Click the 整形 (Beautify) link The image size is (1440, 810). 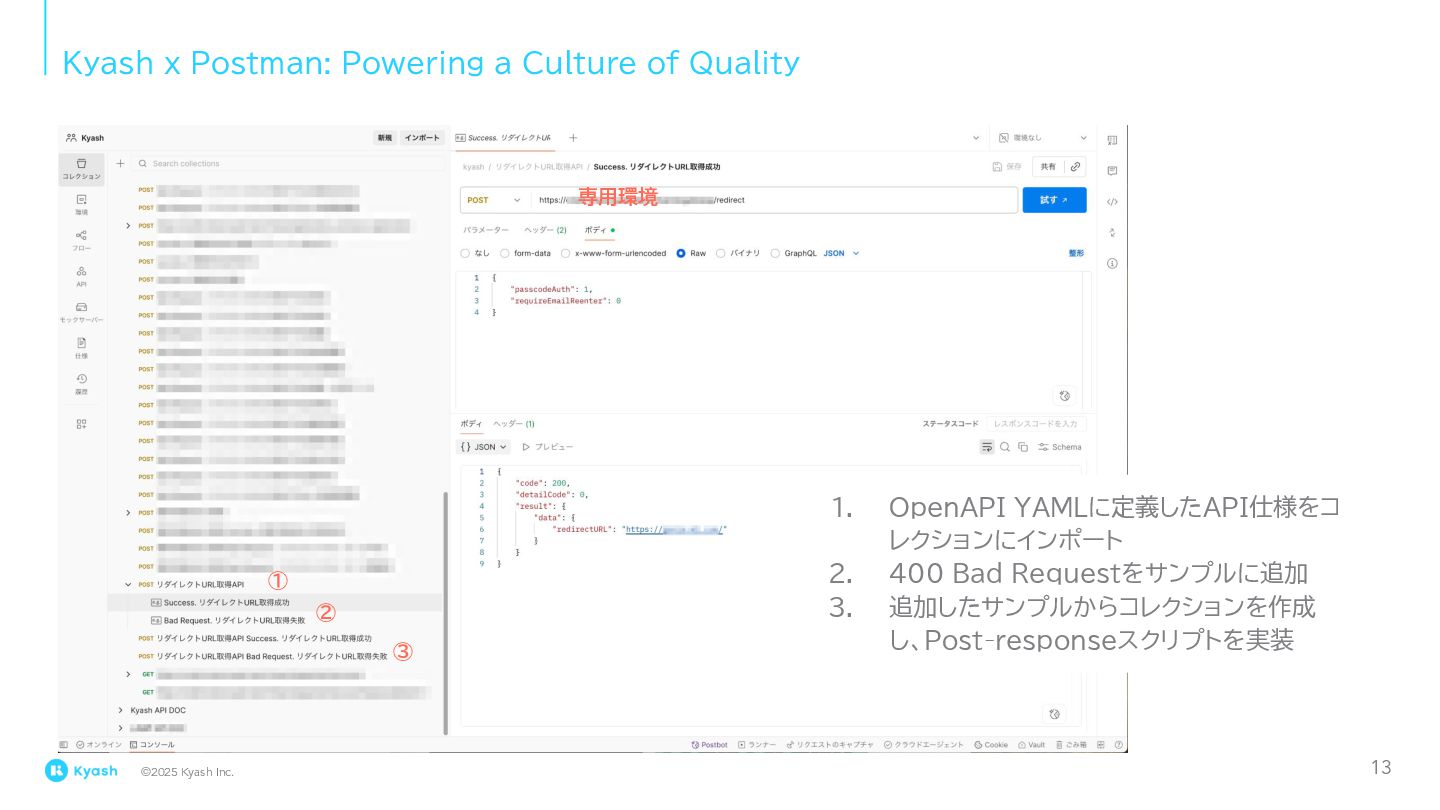click(x=1076, y=254)
